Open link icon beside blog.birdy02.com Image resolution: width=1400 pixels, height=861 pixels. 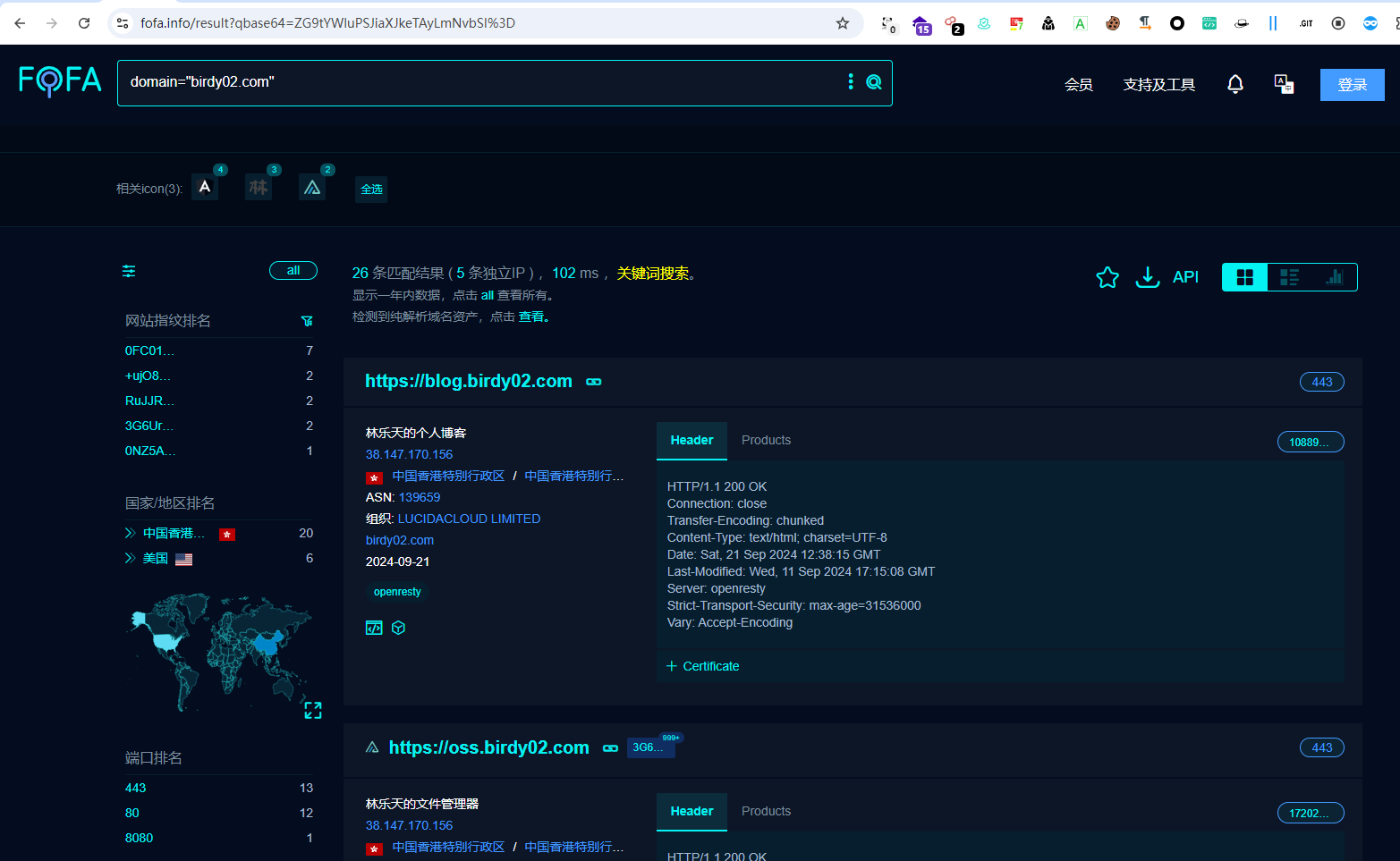pyautogui.click(x=593, y=382)
